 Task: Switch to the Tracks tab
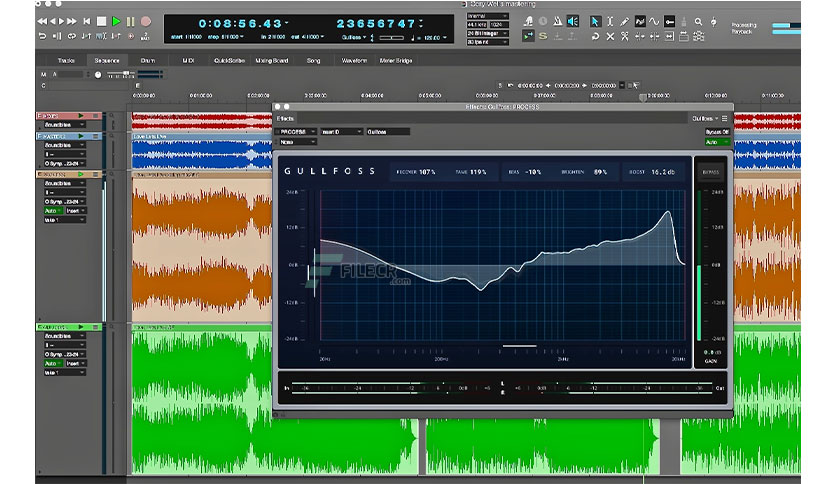tap(66, 60)
